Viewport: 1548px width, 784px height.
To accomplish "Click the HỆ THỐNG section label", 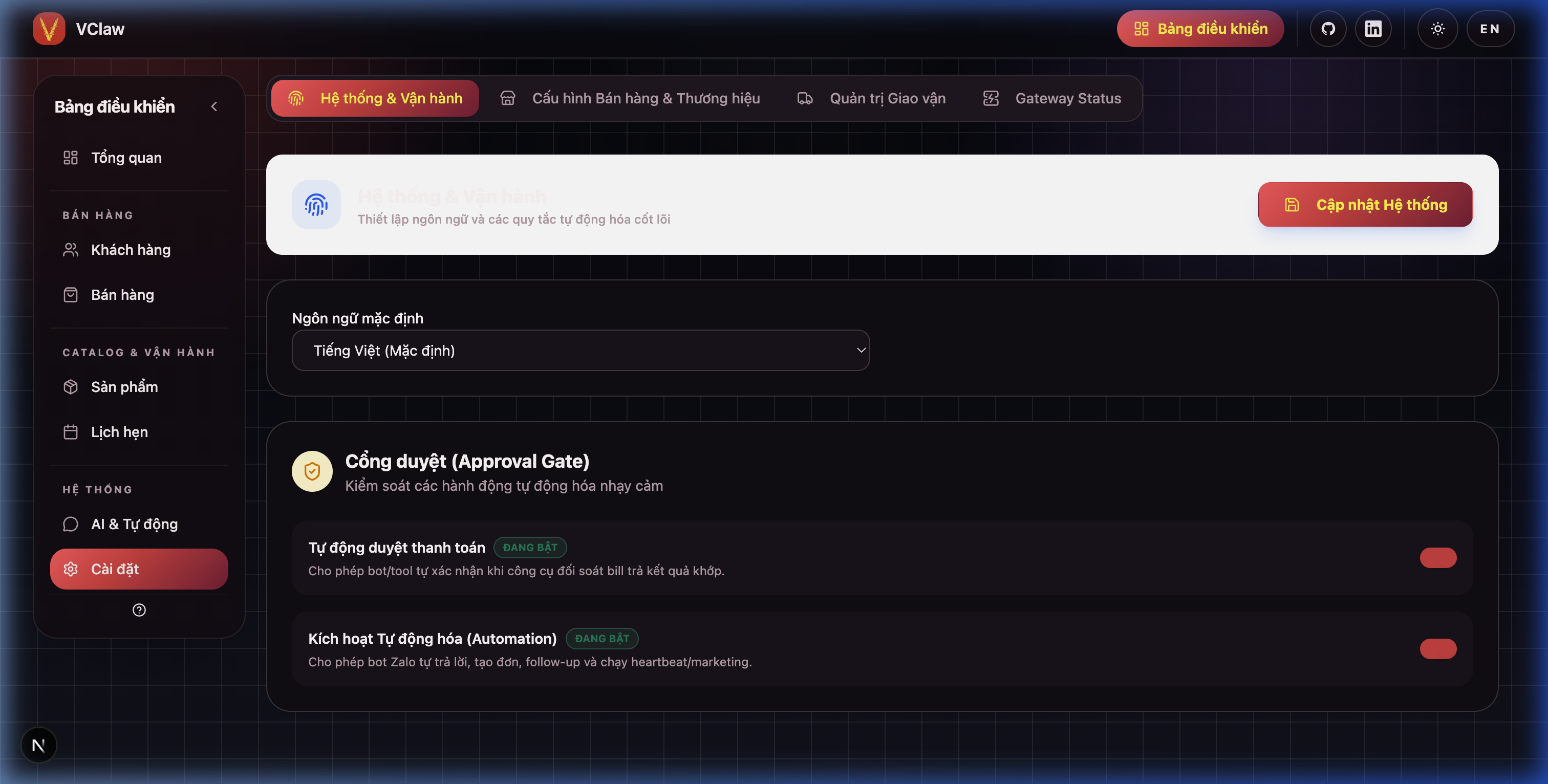I will pos(97,490).
